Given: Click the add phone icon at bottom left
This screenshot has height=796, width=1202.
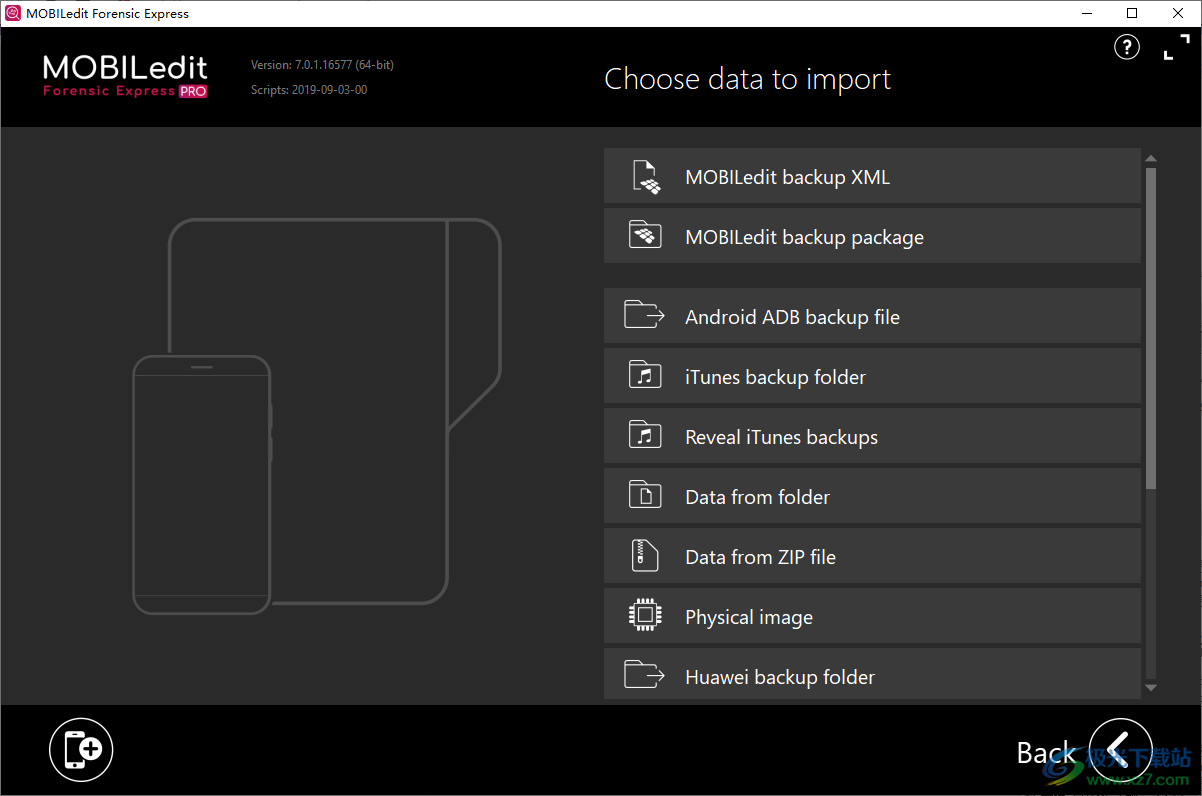Looking at the screenshot, I should [82, 749].
